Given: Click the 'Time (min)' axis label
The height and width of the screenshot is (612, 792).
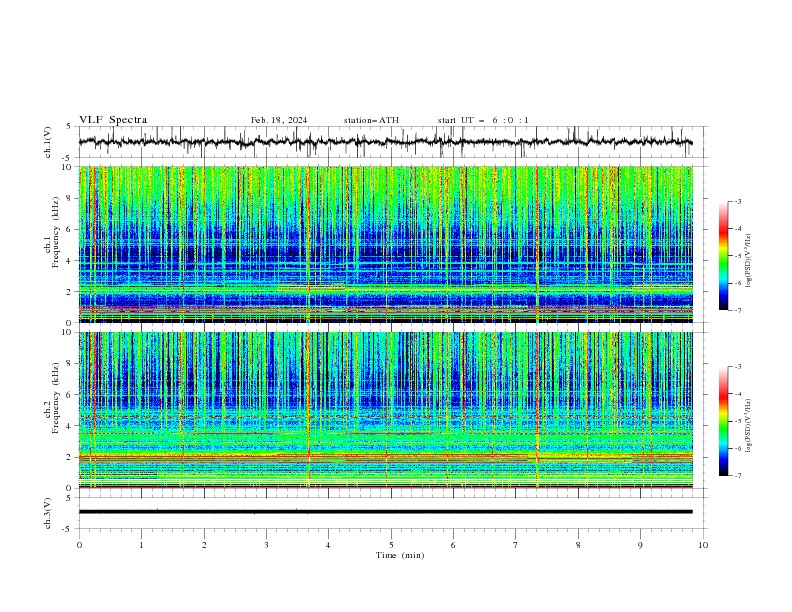Looking at the screenshot, I should [400, 555].
